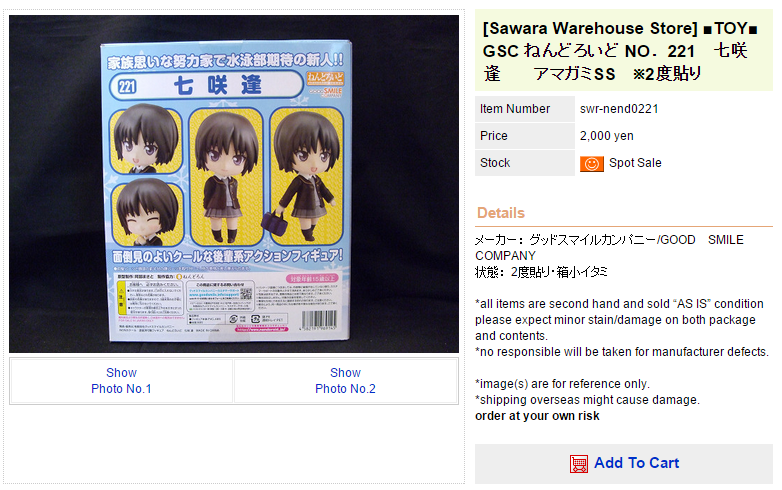
Task: Click the Details section heading
Action: (x=501, y=213)
